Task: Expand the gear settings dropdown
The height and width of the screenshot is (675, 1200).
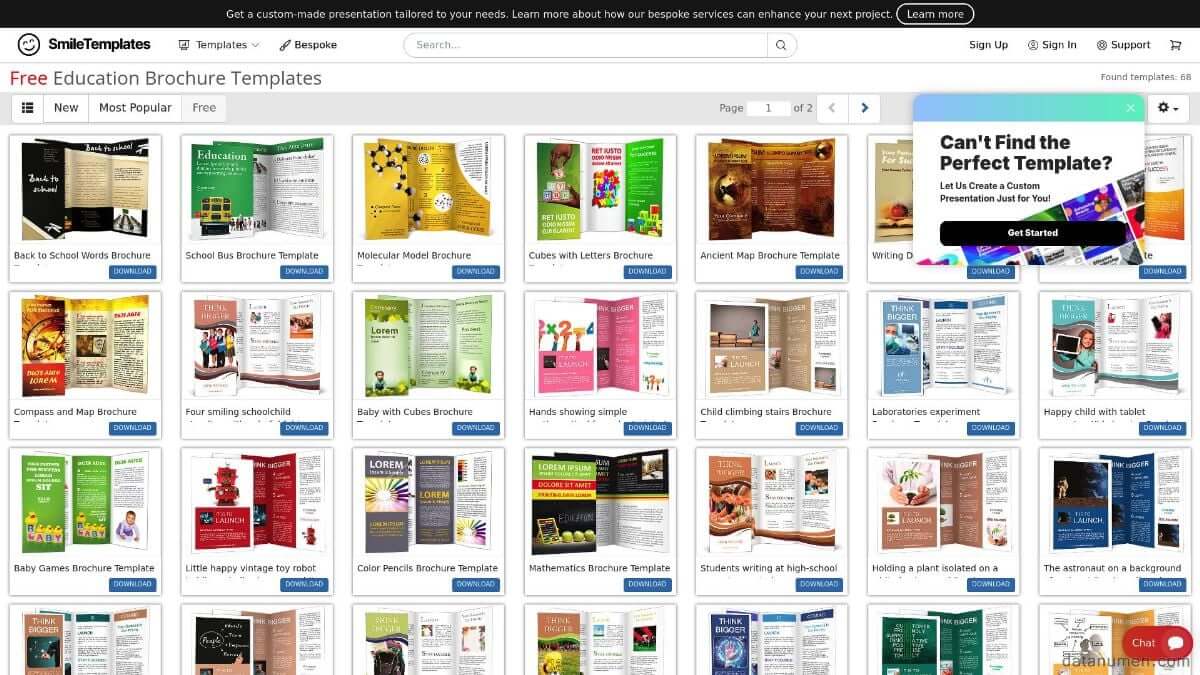Action: coord(1167,108)
